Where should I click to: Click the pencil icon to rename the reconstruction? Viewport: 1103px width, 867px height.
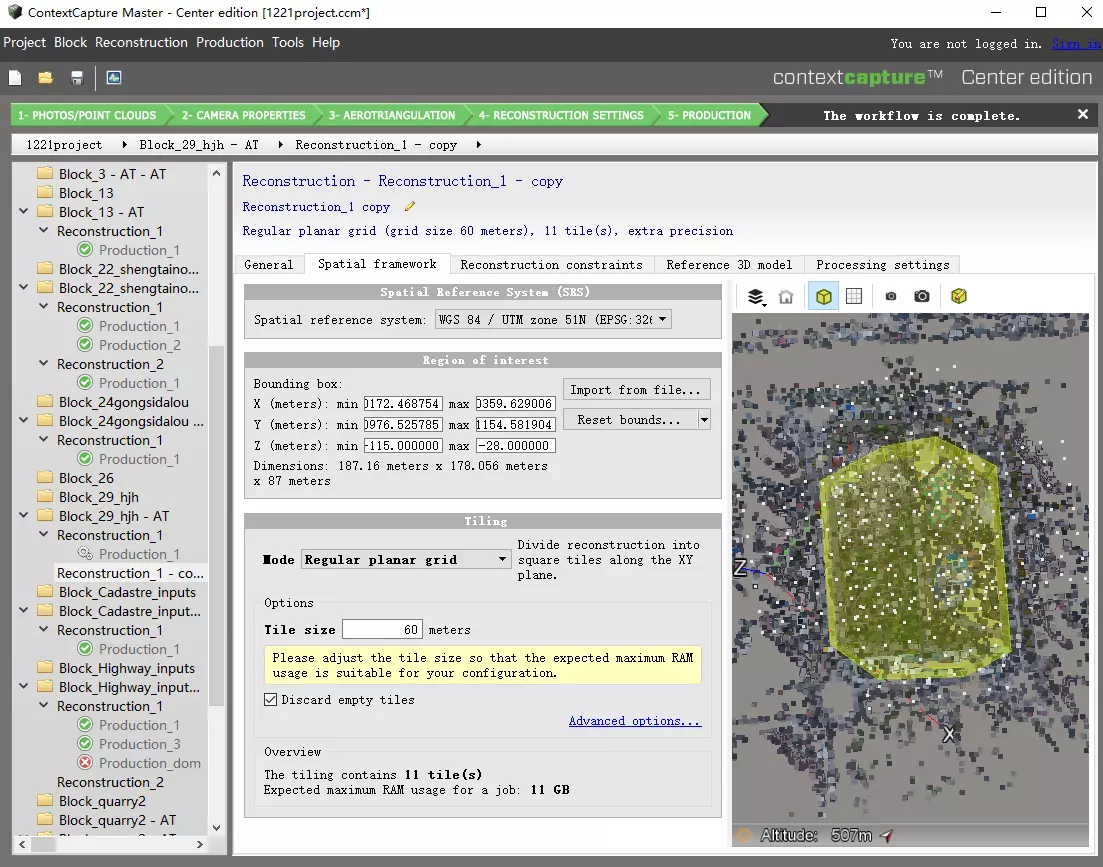tap(409, 207)
